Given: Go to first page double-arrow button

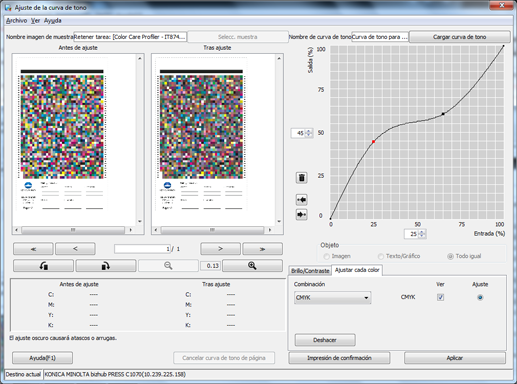Looking at the screenshot, I should pos(33,249).
